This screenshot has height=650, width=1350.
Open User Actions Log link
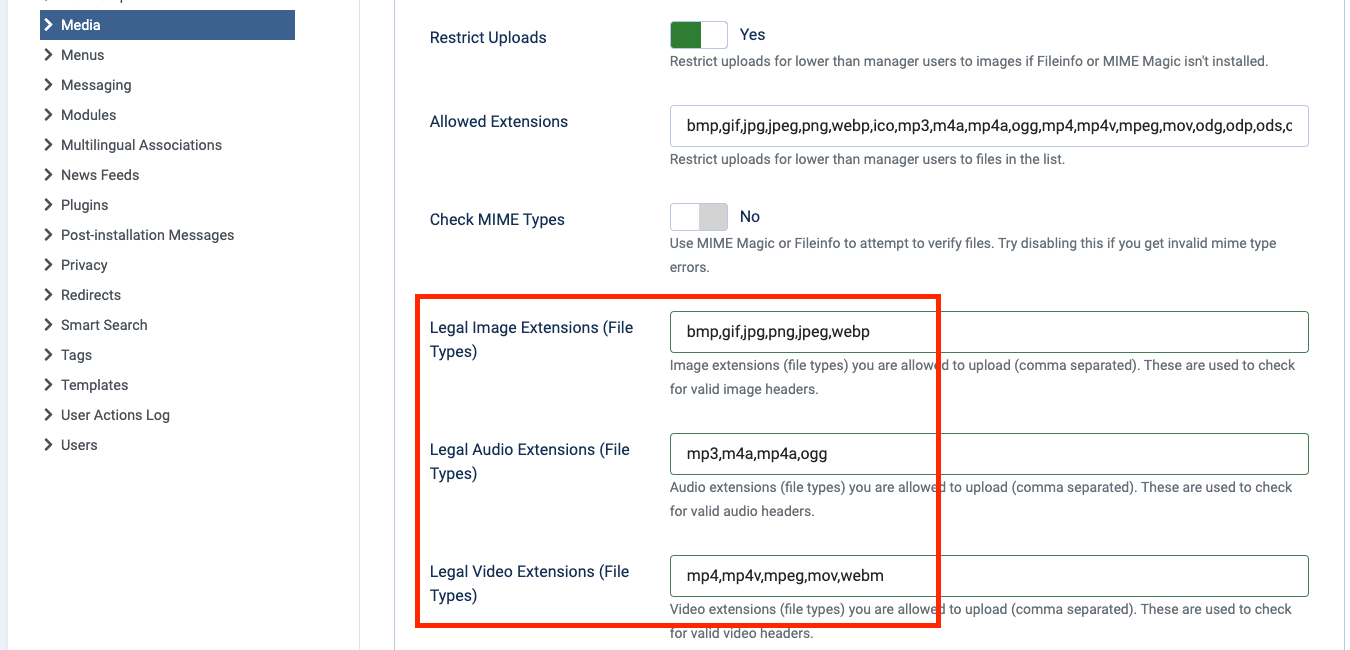pos(115,415)
